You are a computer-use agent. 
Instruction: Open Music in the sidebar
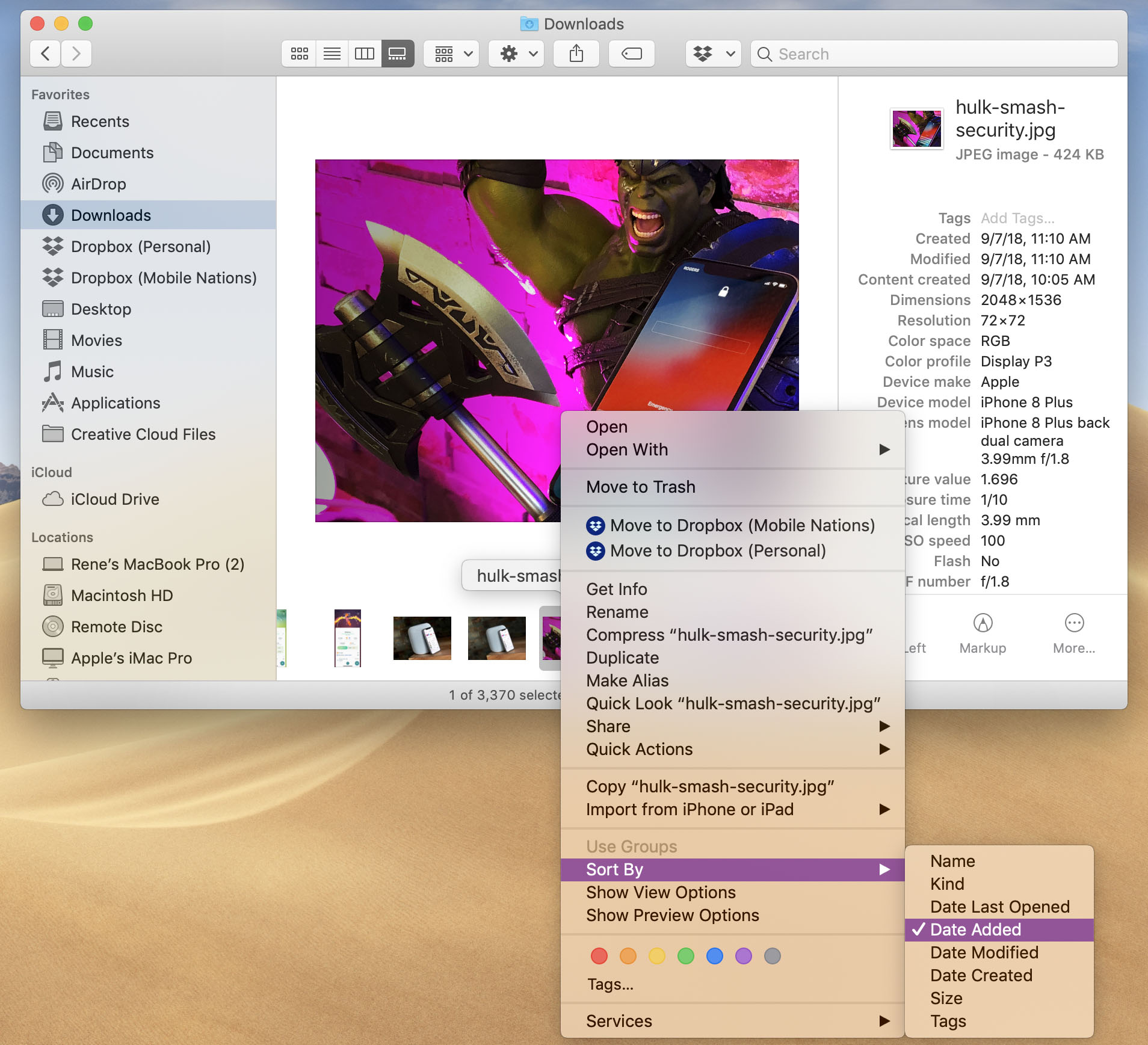pos(148,371)
